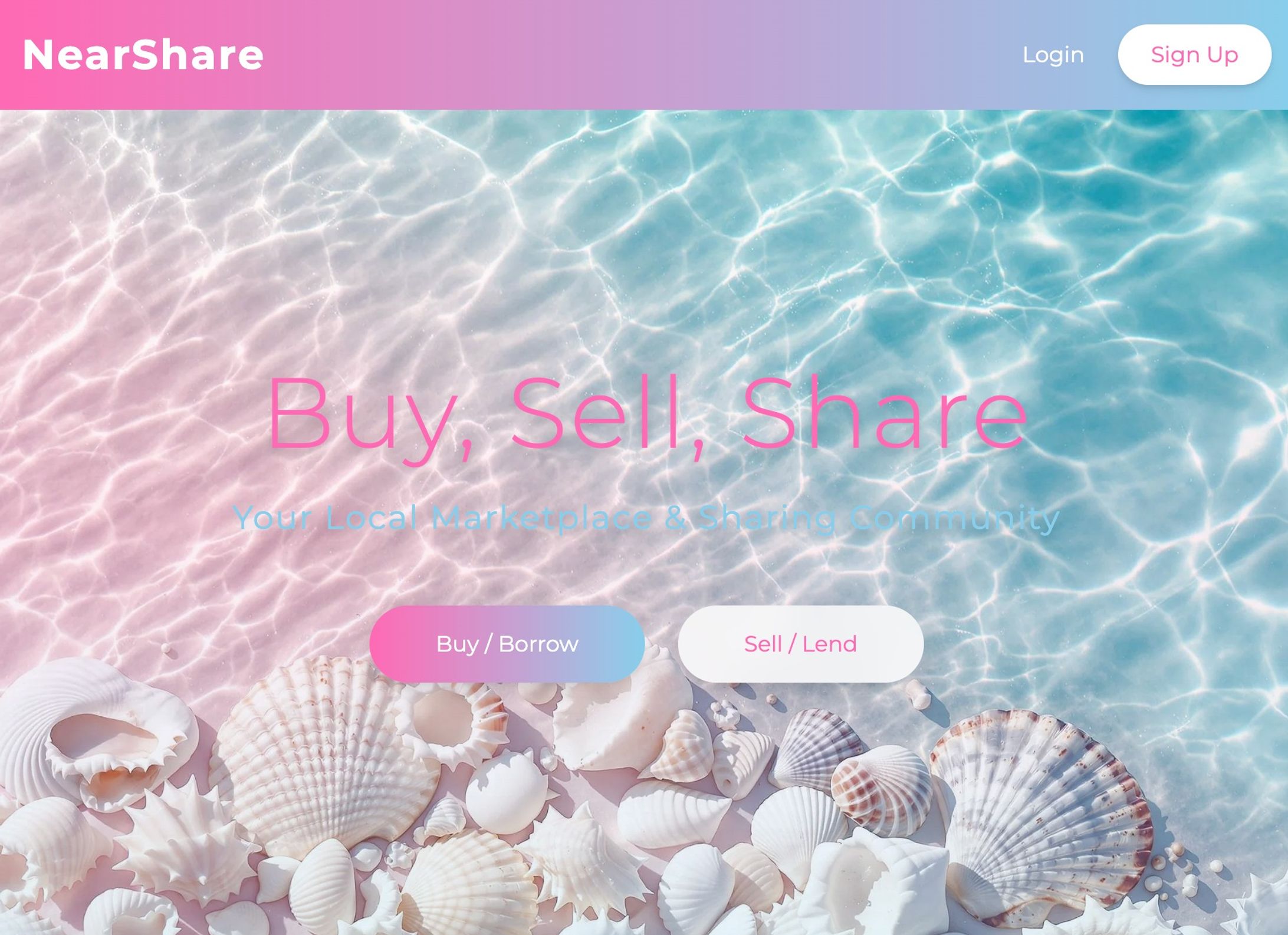Open the Login page
1288x935 pixels.
click(1053, 55)
